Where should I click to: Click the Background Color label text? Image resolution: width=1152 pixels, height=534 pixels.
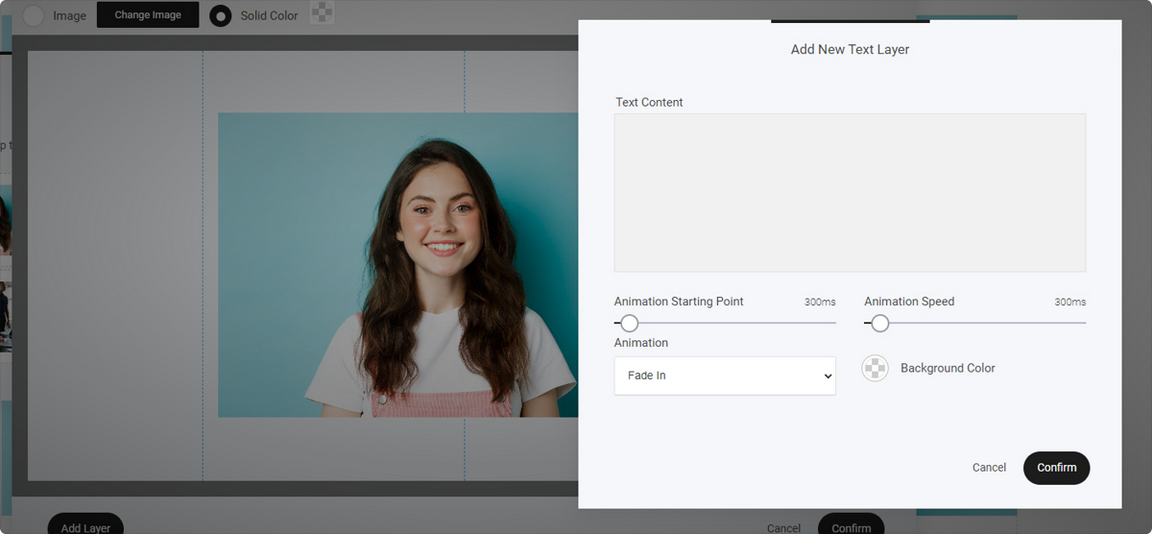pos(948,368)
